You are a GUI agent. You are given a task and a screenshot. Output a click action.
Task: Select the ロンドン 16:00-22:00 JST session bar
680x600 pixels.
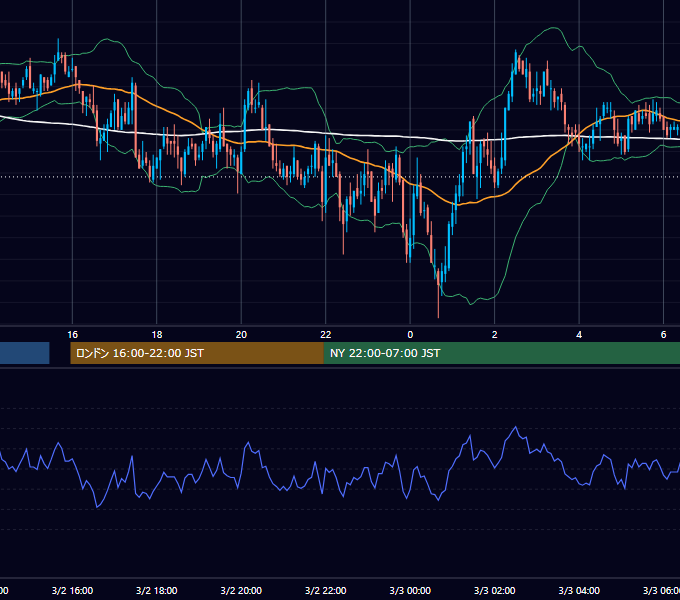[x=197, y=353]
